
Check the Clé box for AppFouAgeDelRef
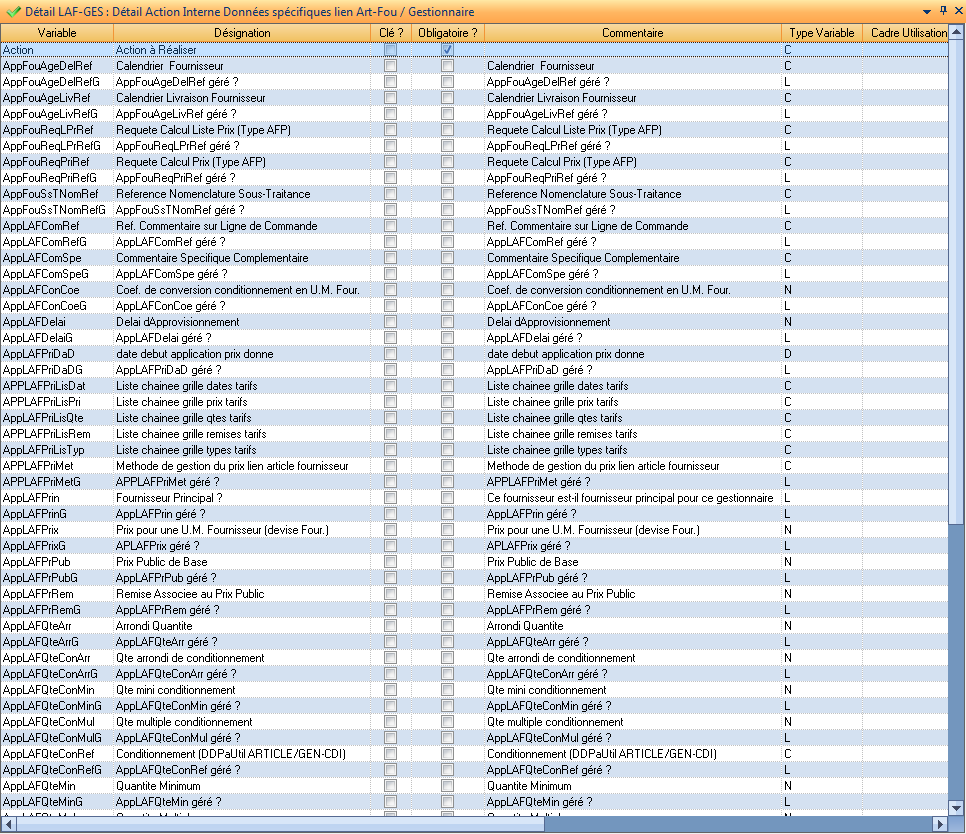pyautogui.click(x=390, y=66)
